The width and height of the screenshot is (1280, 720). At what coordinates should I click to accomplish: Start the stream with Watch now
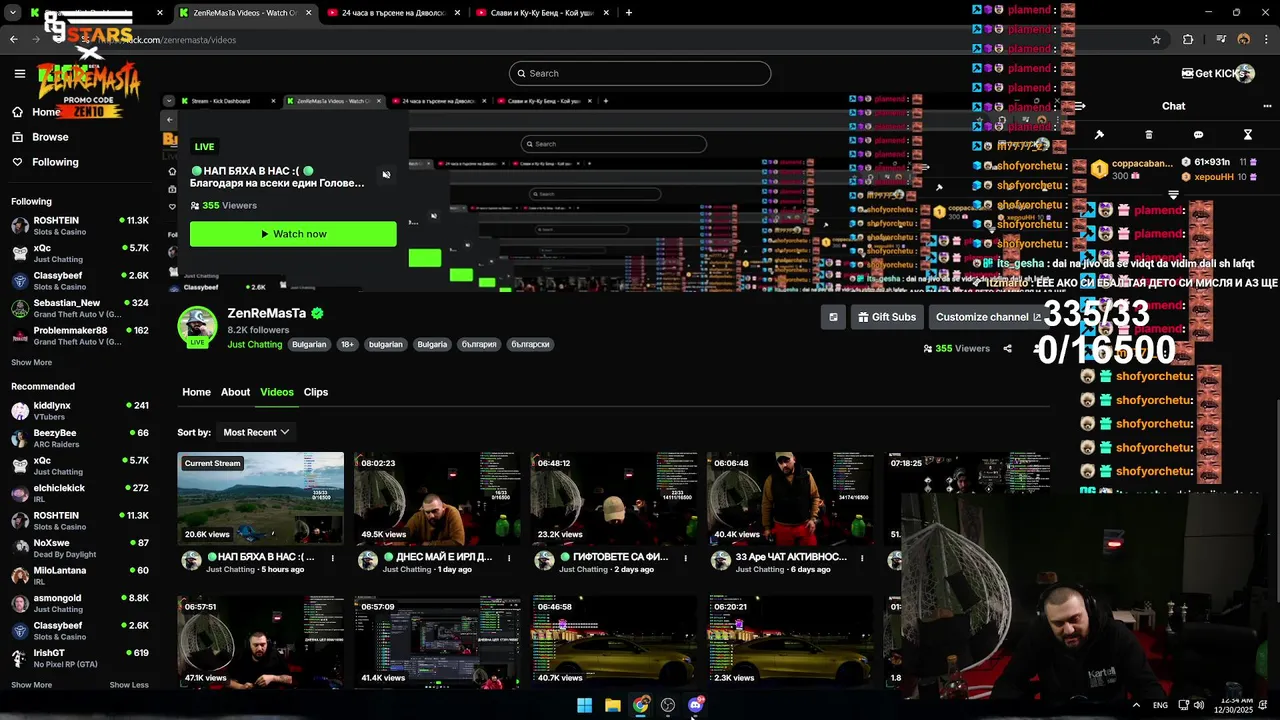point(293,234)
